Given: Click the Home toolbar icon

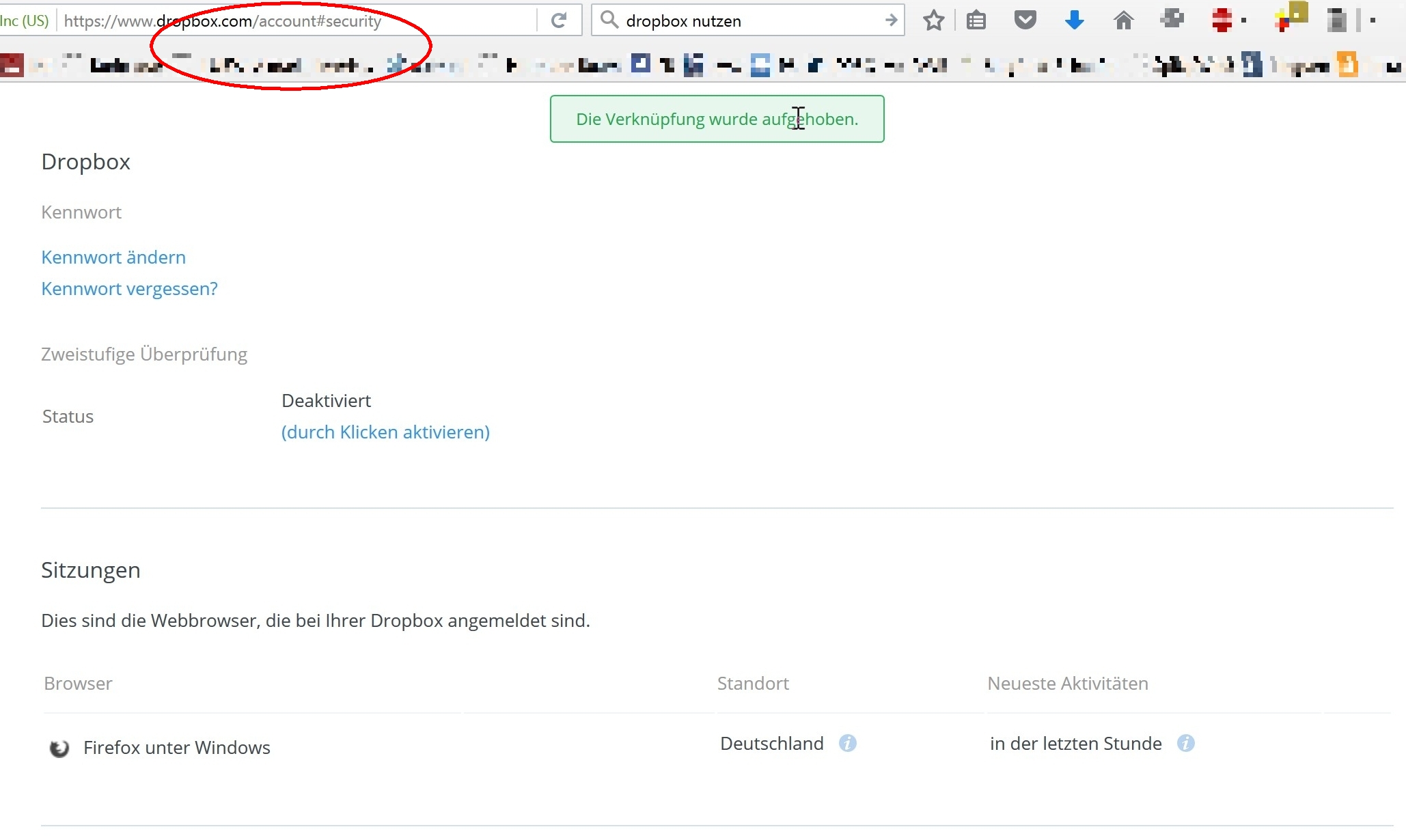Looking at the screenshot, I should (1123, 20).
